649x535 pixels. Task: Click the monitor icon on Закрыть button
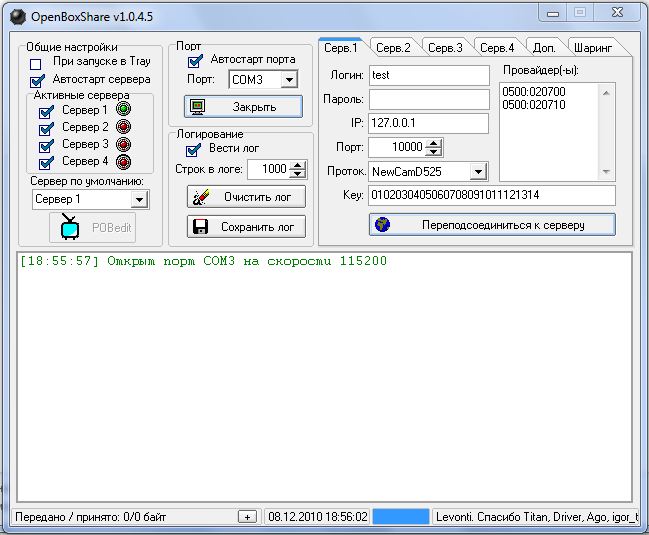click(x=197, y=107)
